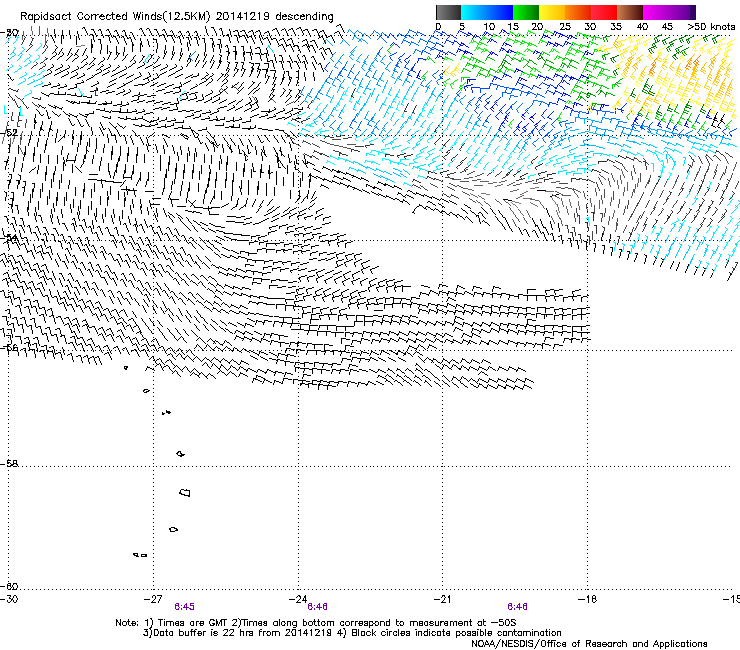Click the '6:46' time label beside the -24 label
Screen dimensions: 740x650
pyautogui.click(x=317, y=607)
